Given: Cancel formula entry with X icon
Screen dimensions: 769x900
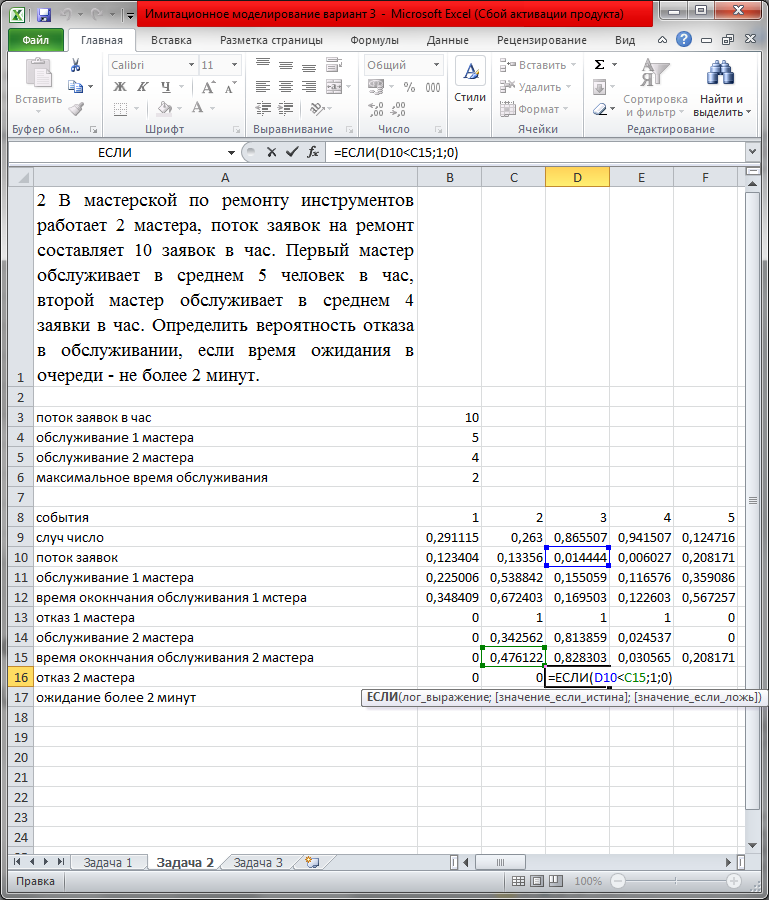Looking at the screenshot, I should tap(271, 152).
